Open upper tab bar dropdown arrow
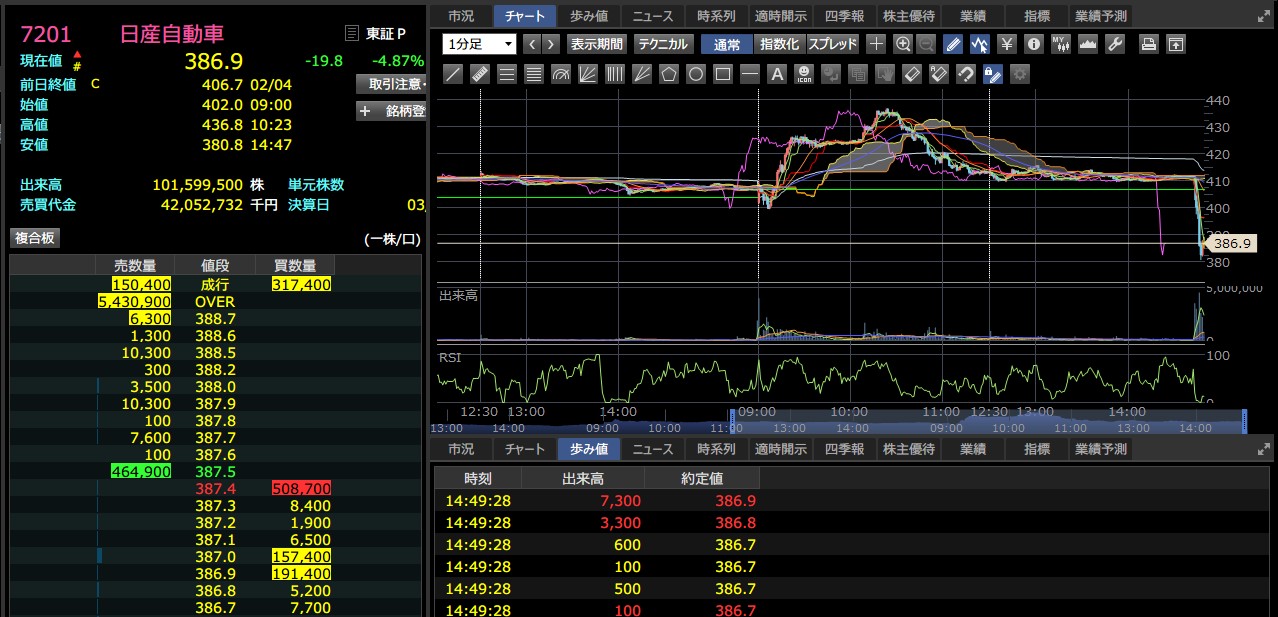 pyautogui.click(x=1263, y=16)
